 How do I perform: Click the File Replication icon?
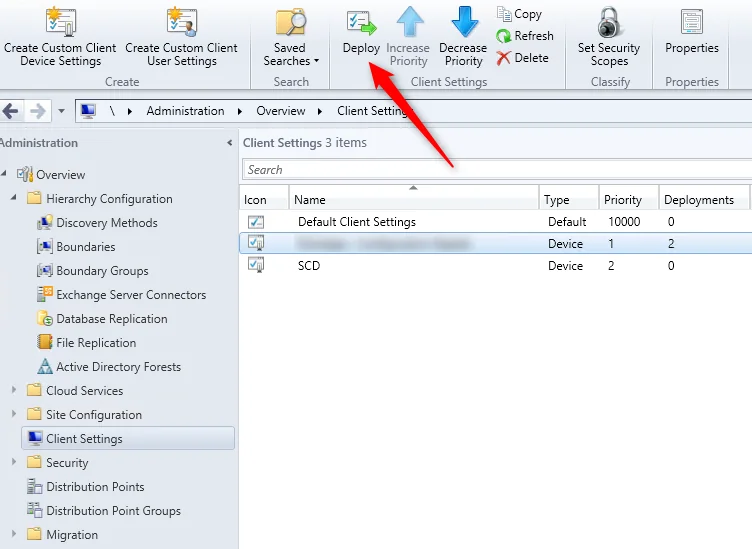pos(45,342)
